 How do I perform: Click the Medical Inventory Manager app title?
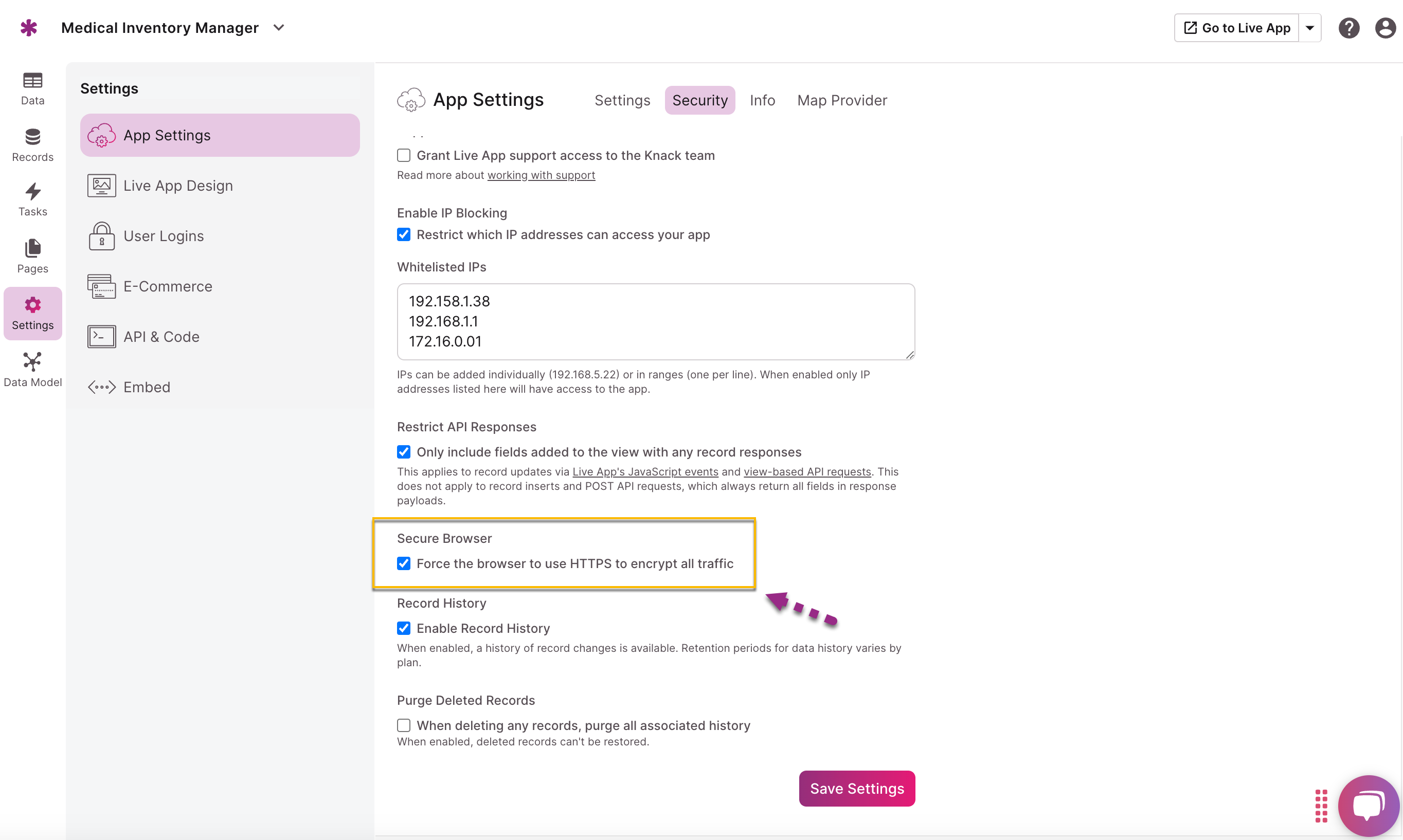click(159, 28)
